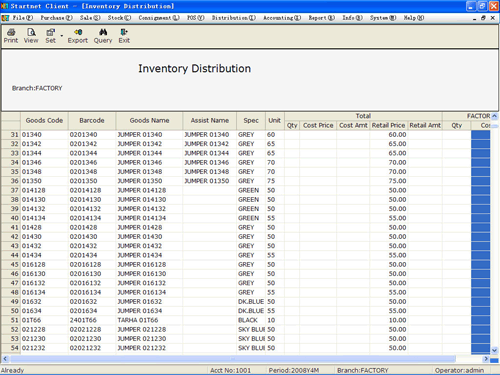Open the Distribution menu
The height and width of the screenshot is (375, 500).
click(x=234, y=18)
